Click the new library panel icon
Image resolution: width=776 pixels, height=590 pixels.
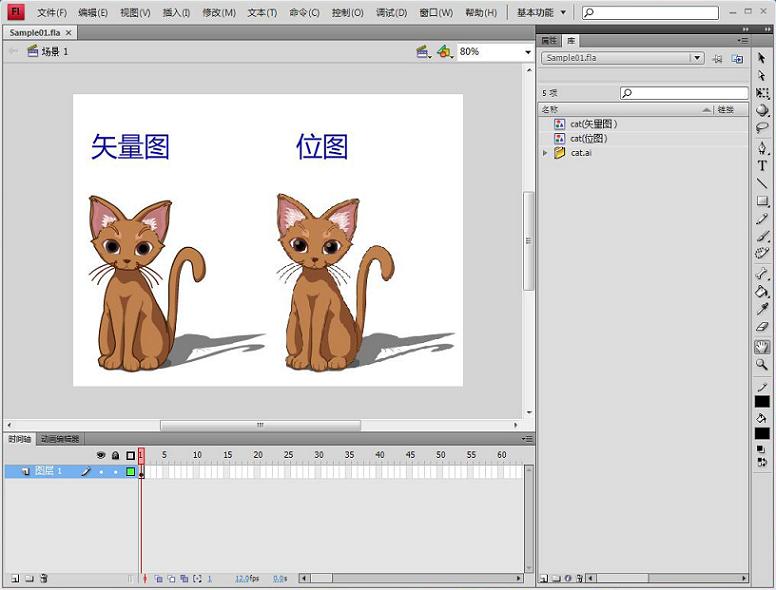(737, 59)
